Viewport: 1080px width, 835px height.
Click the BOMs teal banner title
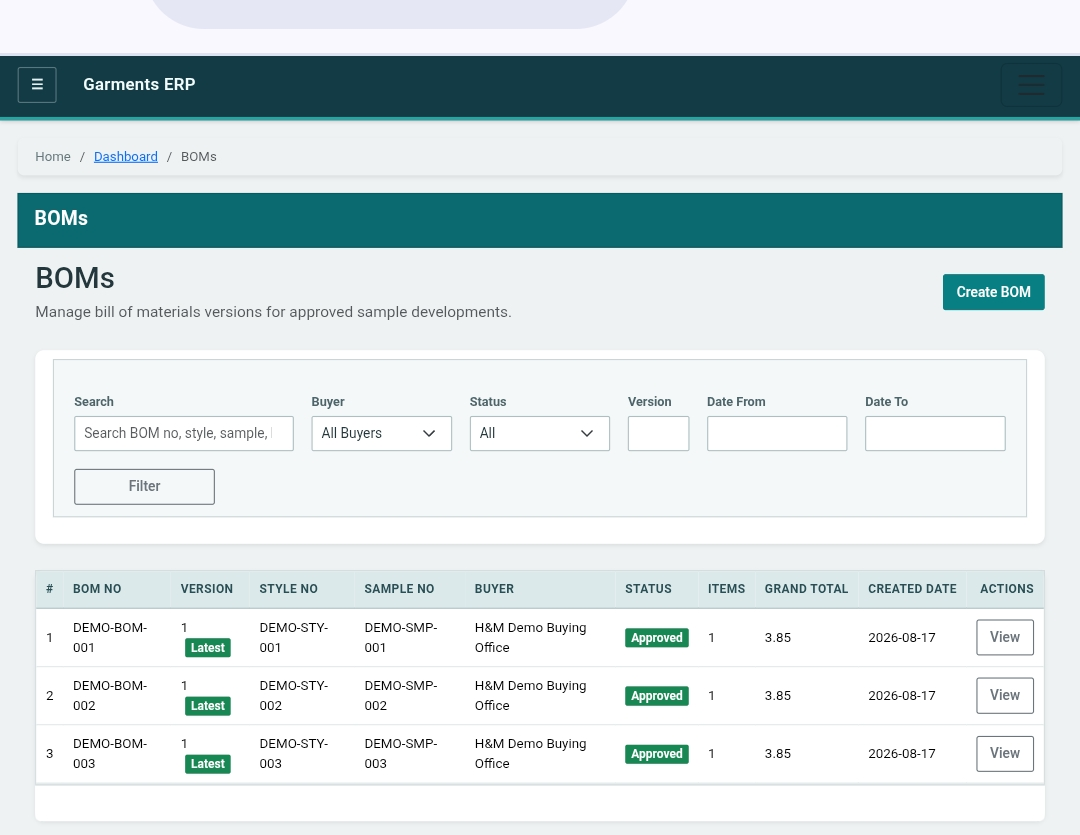pyautogui.click(x=61, y=218)
